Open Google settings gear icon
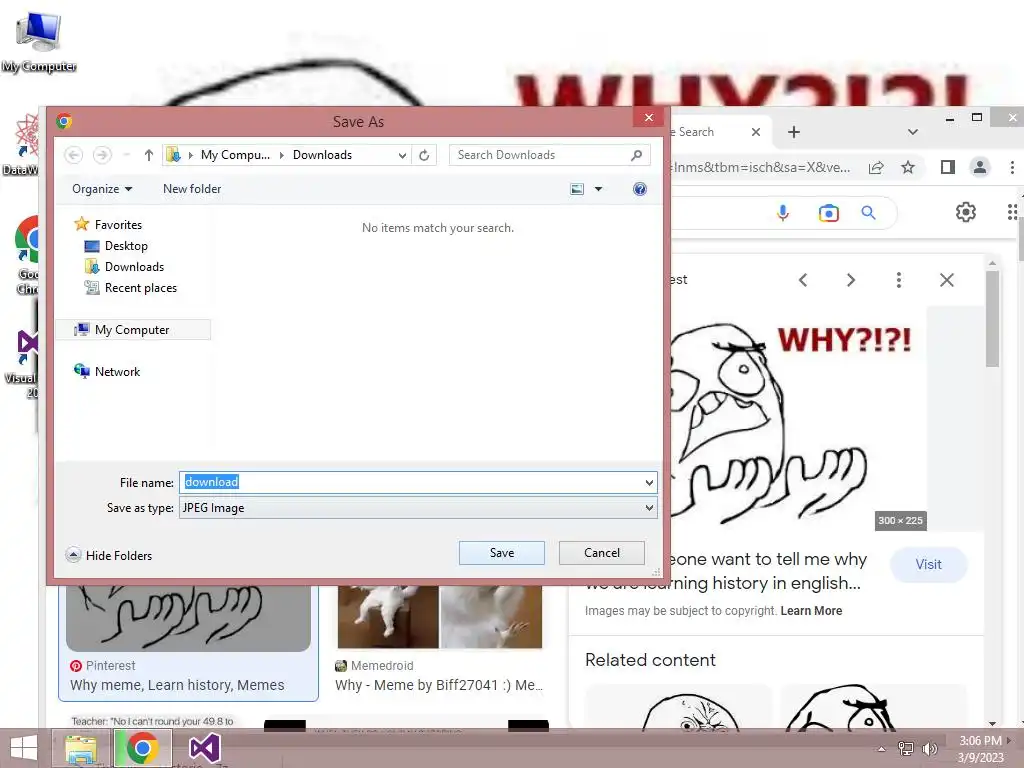Viewport: 1024px width, 768px height. 966,212
